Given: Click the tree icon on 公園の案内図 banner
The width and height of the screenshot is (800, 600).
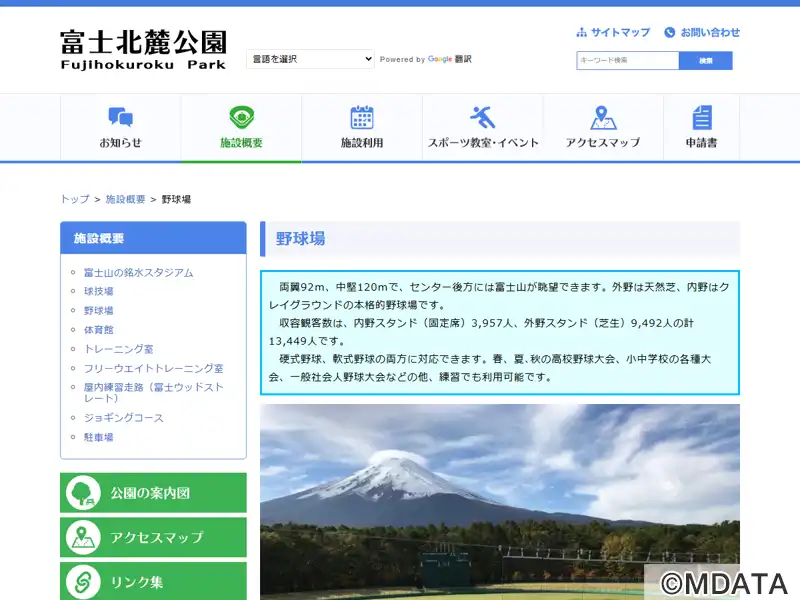Looking at the screenshot, I should click(x=83, y=493).
